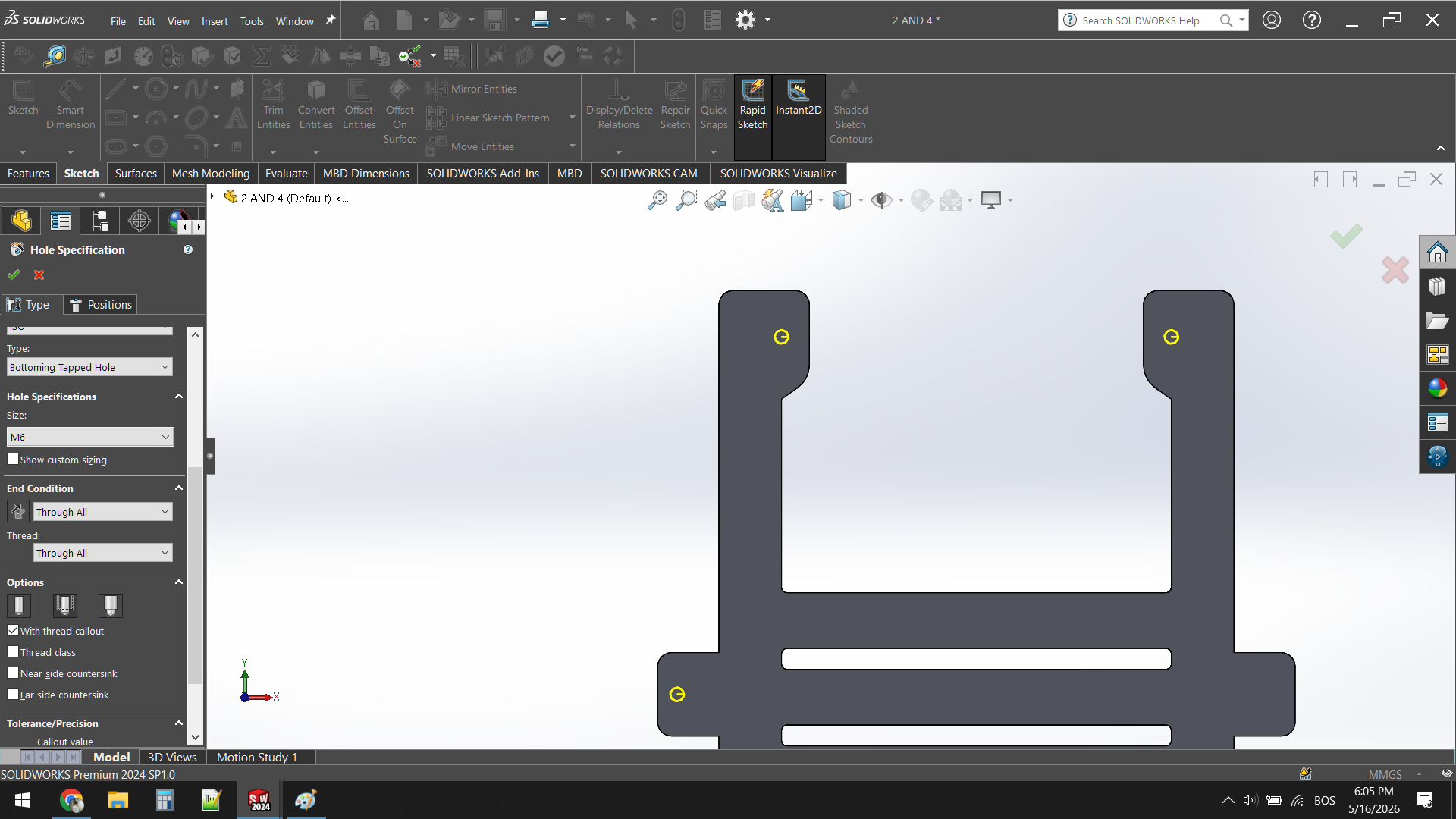1456x819 pixels.
Task: Open the hole Type dropdown
Action: tap(90, 367)
